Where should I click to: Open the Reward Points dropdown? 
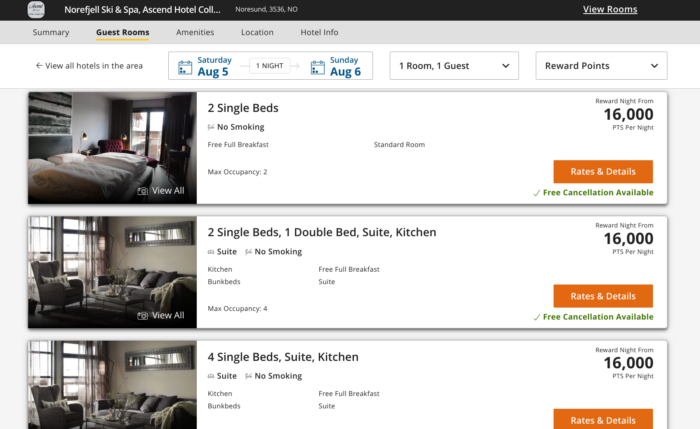[x=601, y=66]
